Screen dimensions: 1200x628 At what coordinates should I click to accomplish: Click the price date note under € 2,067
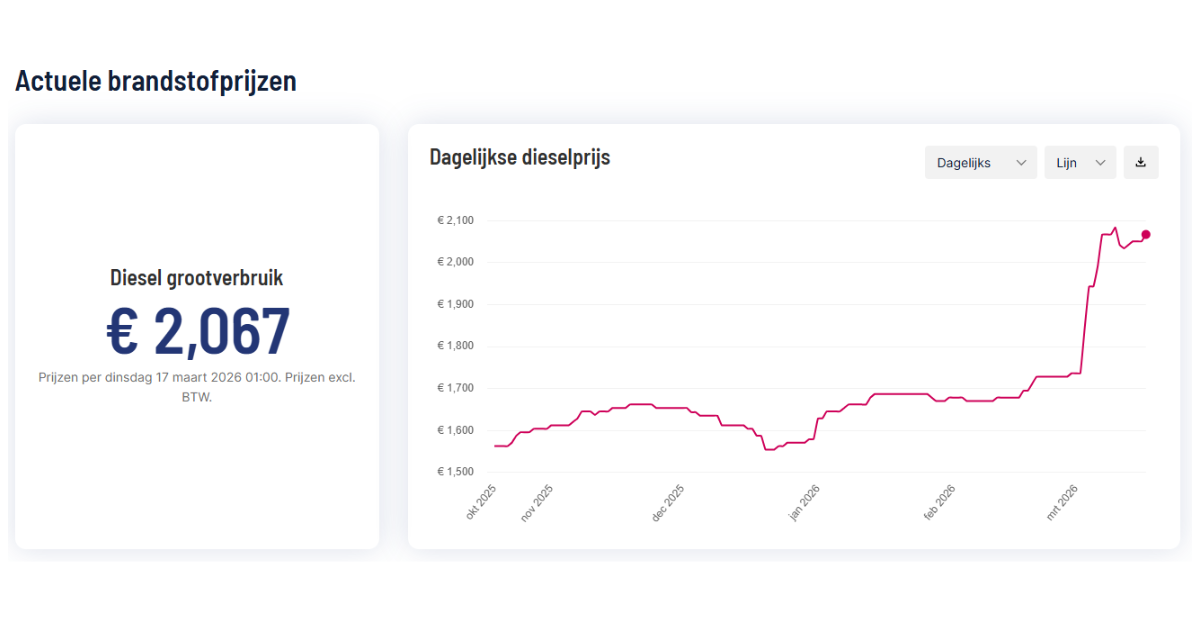tap(197, 387)
